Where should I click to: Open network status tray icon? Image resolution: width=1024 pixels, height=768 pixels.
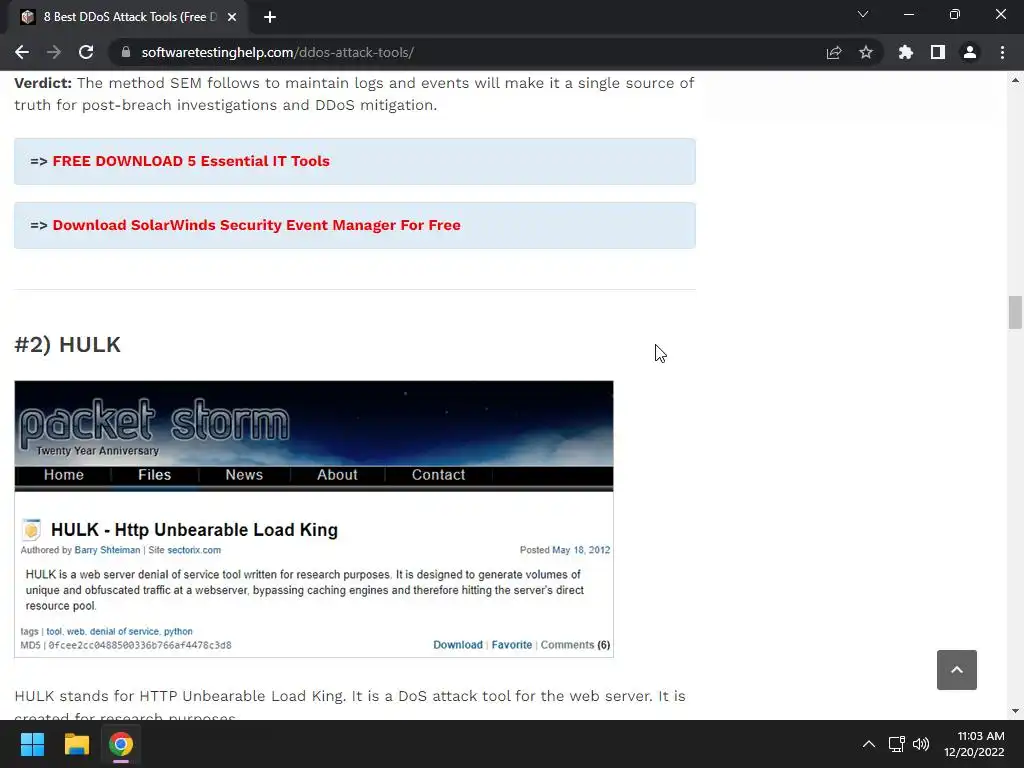pyautogui.click(x=897, y=744)
